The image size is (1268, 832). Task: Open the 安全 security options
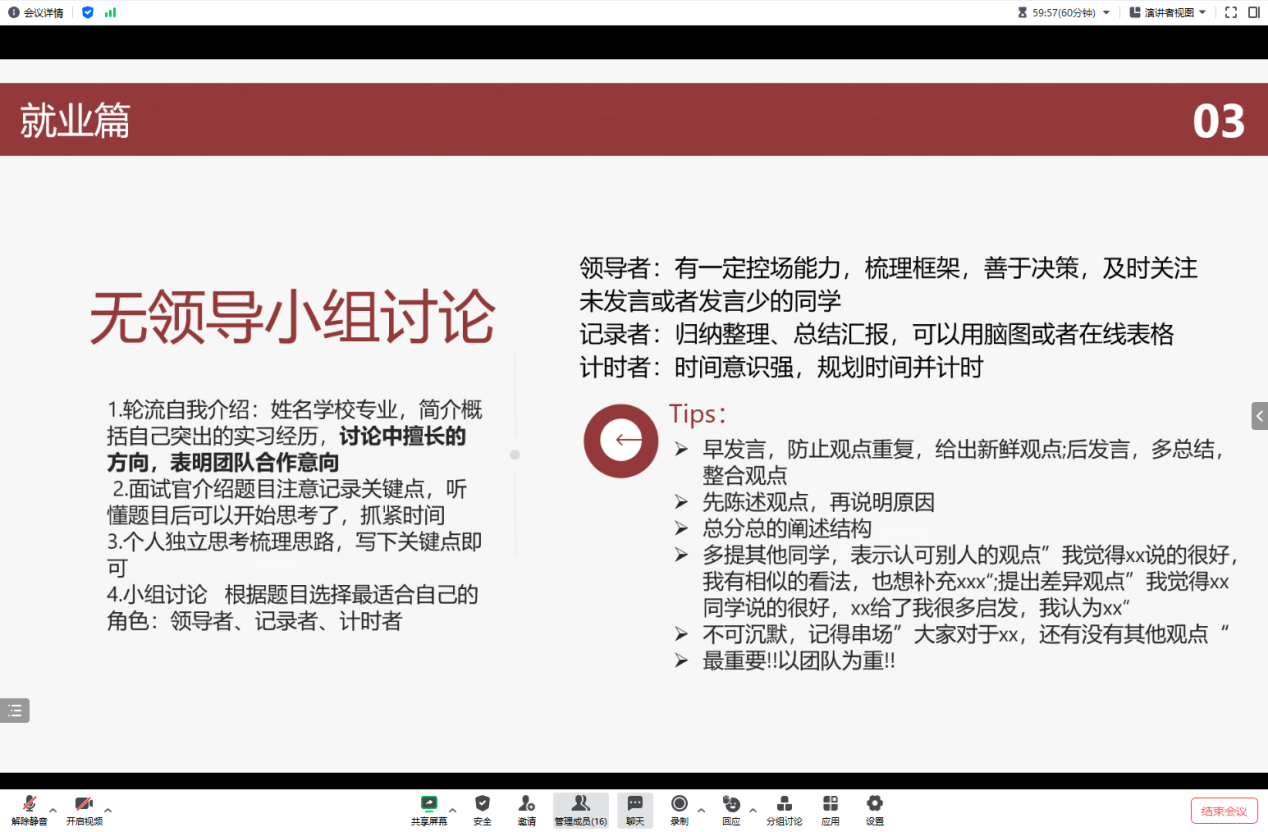coord(482,809)
